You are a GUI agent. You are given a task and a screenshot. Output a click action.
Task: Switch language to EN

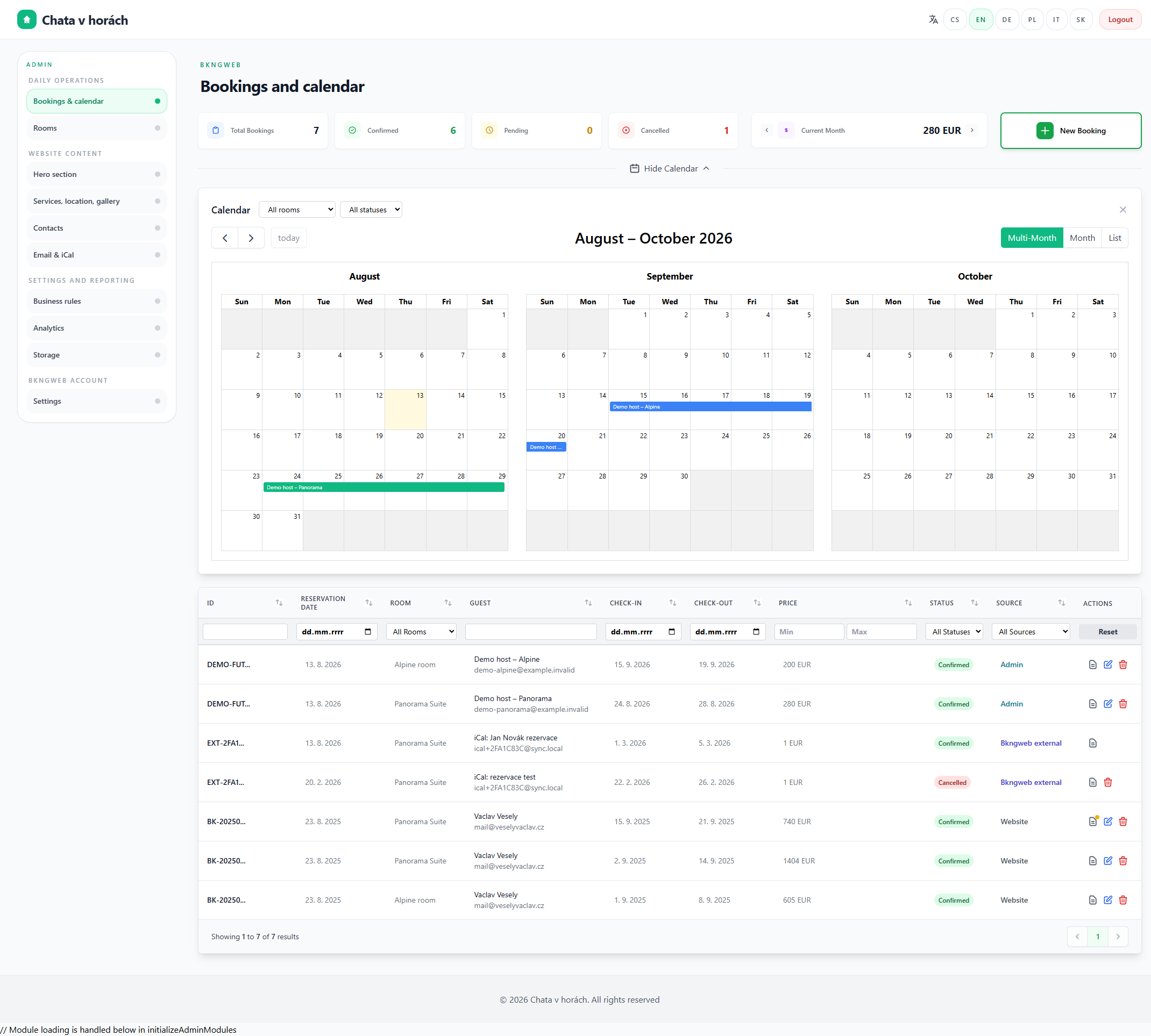(981, 19)
